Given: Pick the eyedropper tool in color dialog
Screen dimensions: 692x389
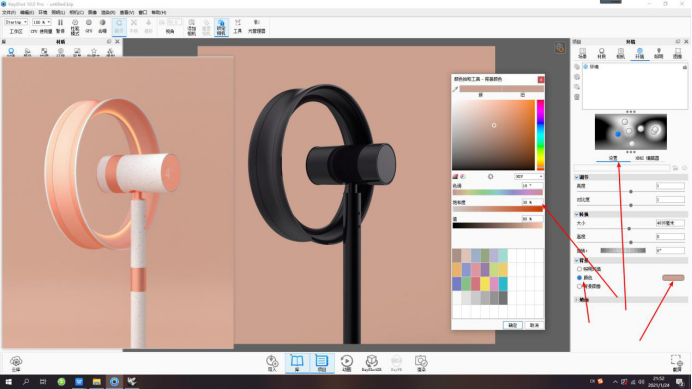Looking at the screenshot, I should pyautogui.click(x=455, y=89).
